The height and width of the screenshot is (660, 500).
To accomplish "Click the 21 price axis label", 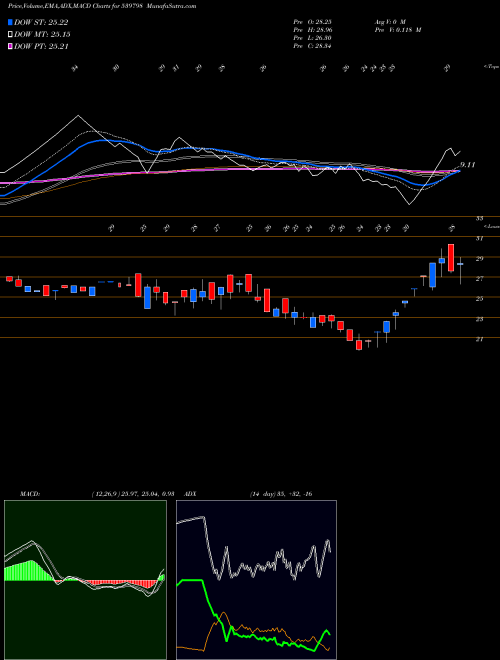I will click(x=479, y=339).
